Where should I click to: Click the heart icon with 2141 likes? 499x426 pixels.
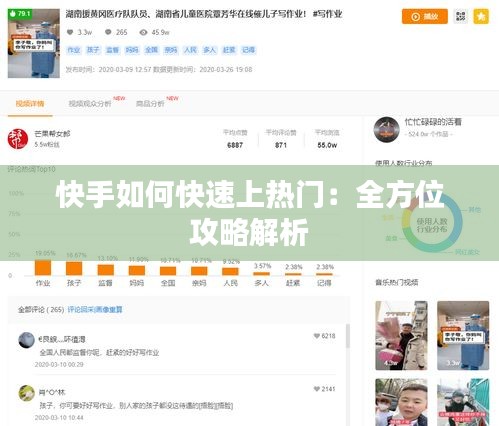(x=317, y=389)
